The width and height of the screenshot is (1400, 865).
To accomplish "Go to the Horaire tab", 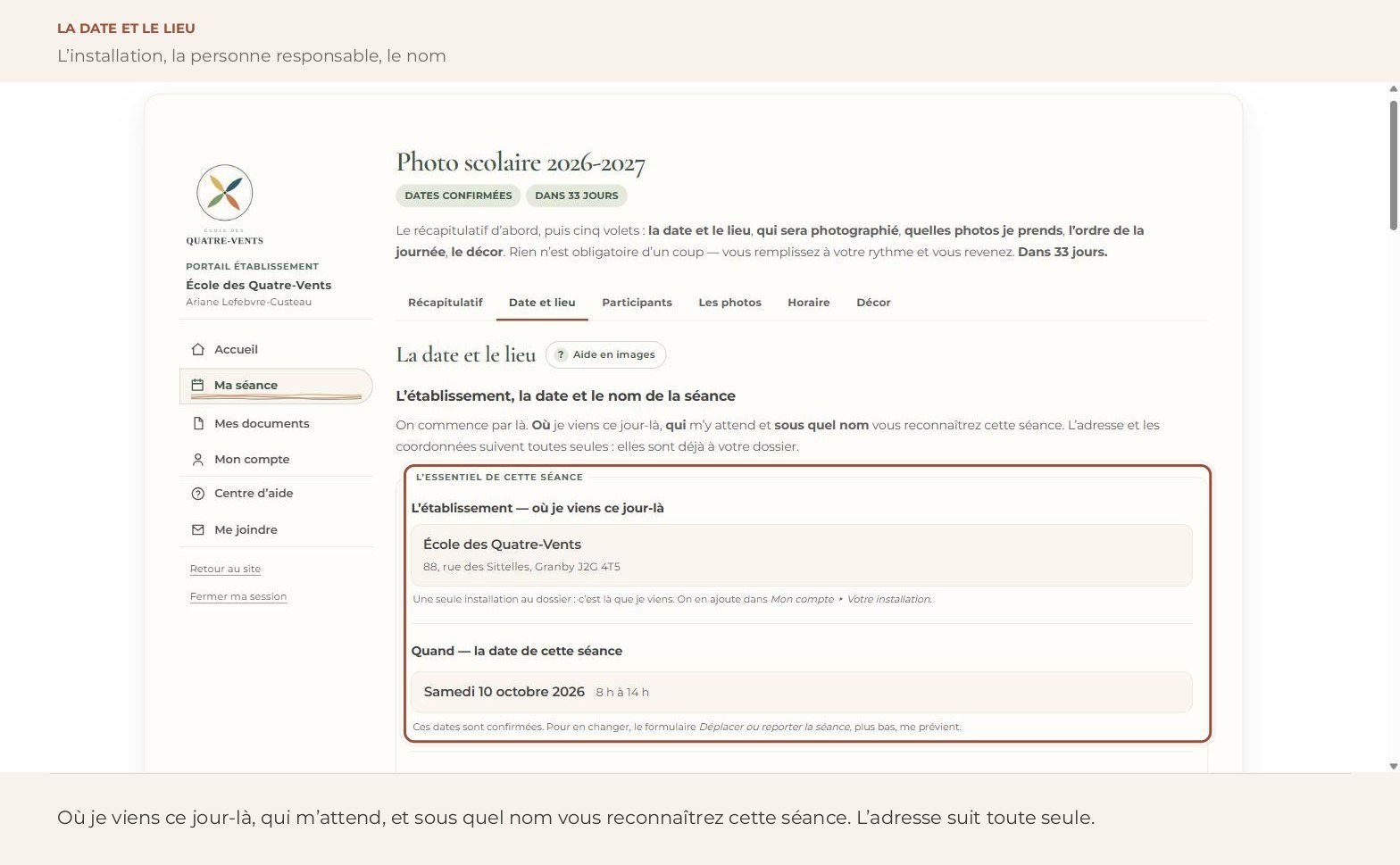I will point(809,303).
